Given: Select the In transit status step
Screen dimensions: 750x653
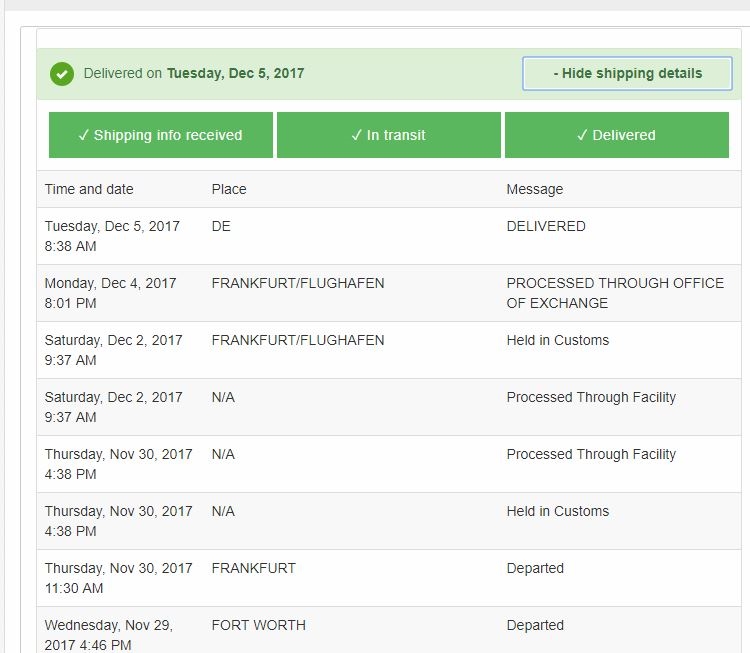Looking at the screenshot, I should tap(388, 135).
